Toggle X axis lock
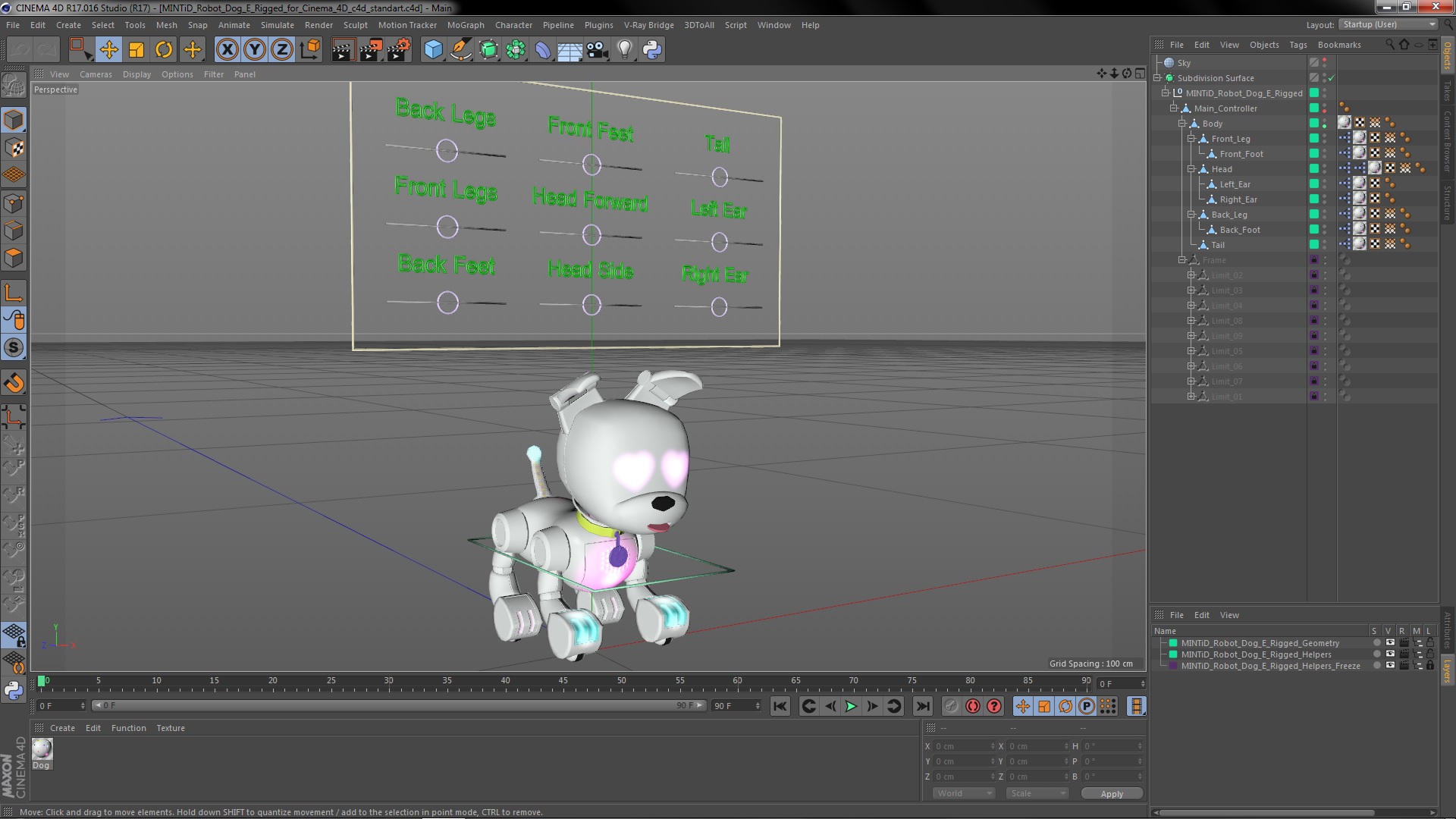 (x=227, y=50)
